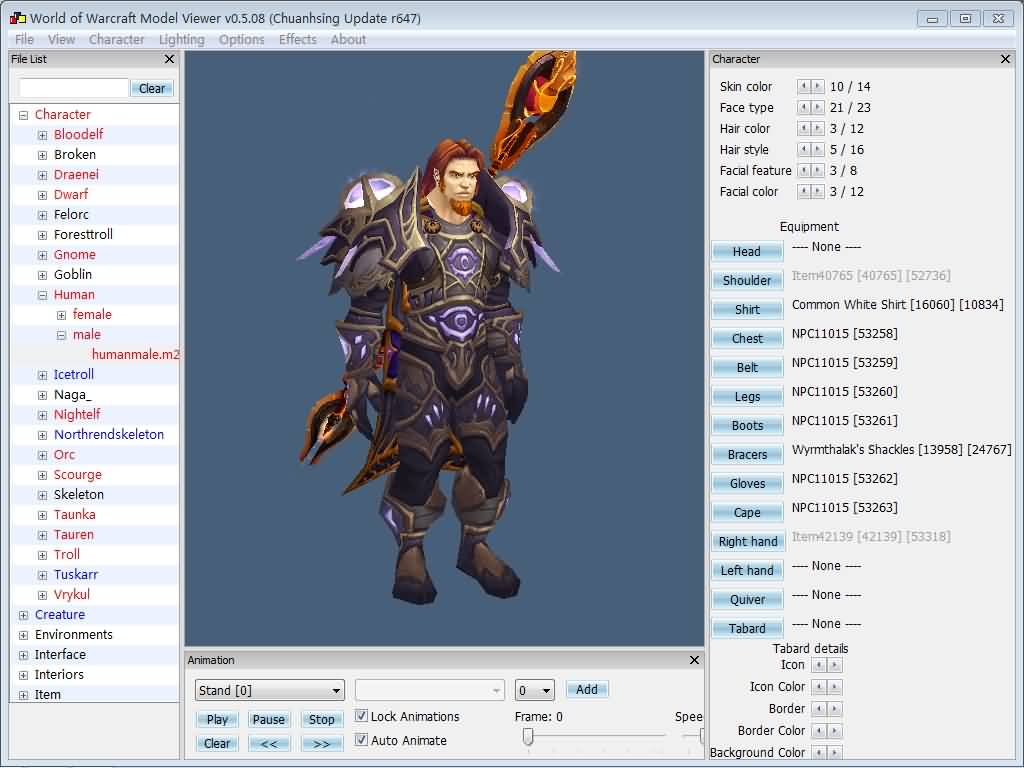This screenshot has width=1024, height=768.
Task: Open the View menu
Action: pos(61,39)
